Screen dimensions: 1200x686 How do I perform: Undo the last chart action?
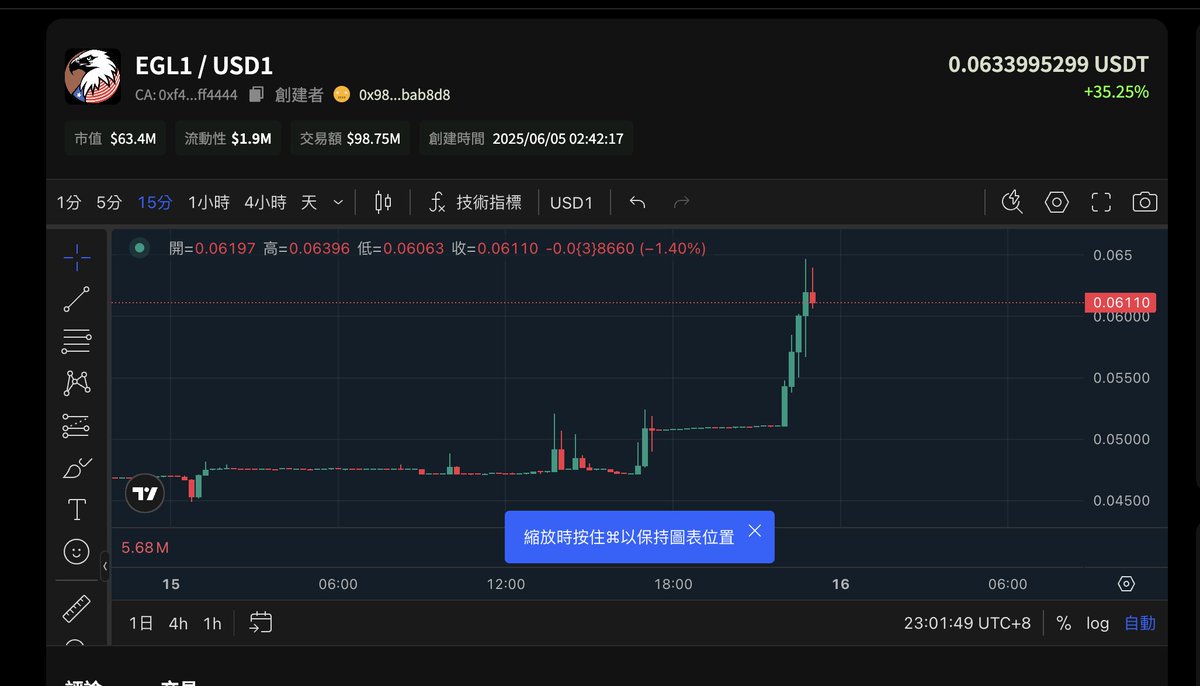(x=637, y=202)
